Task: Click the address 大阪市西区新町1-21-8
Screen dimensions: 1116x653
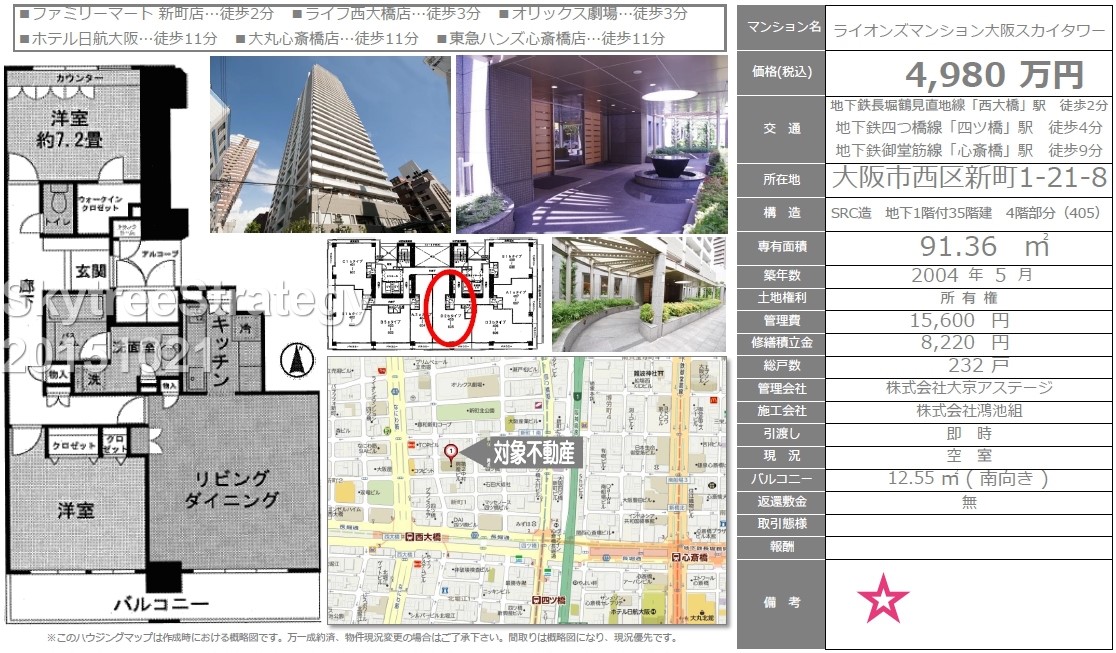Action: pyautogui.click(x=969, y=178)
